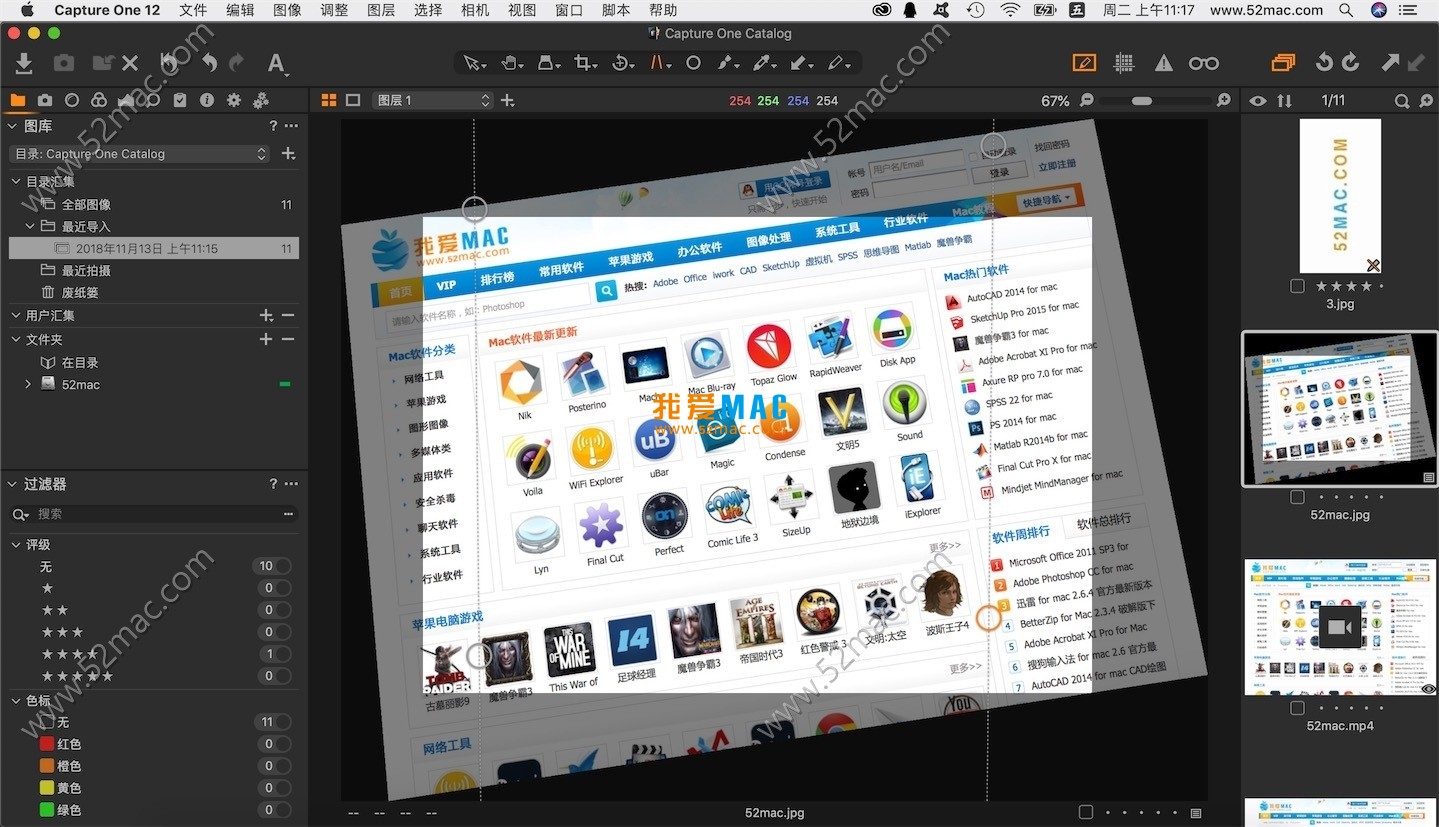Select the Apply adjustments arrow tool
This screenshot has height=827, width=1439.
(x=801, y=63)
